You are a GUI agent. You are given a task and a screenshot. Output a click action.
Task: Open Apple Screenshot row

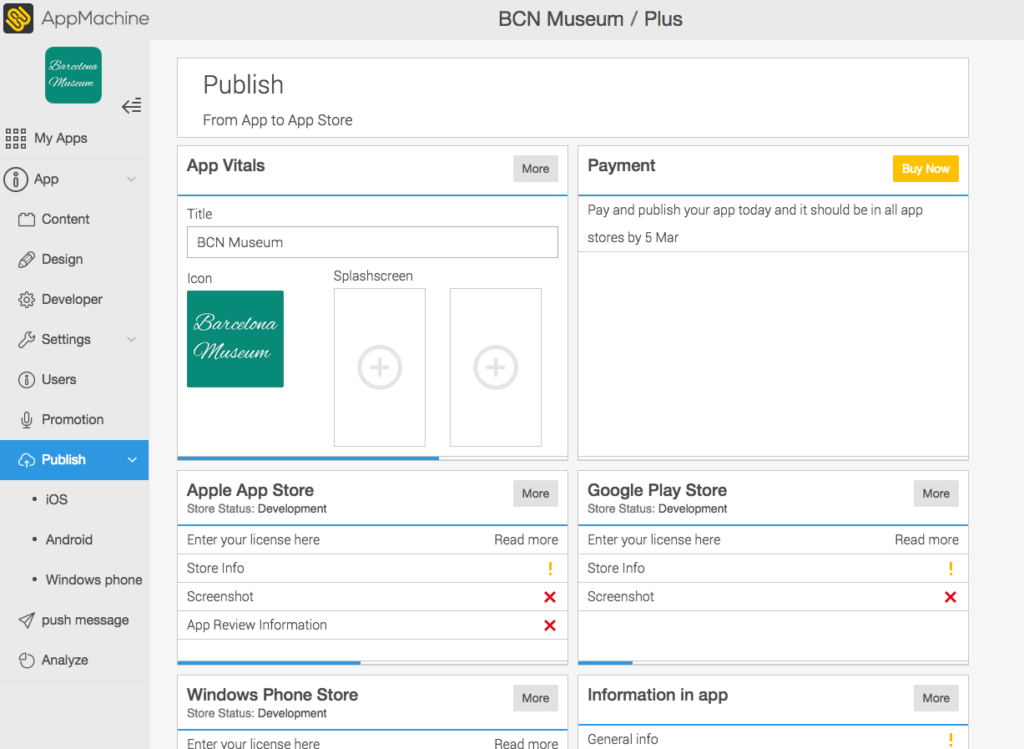click(372, 597)
